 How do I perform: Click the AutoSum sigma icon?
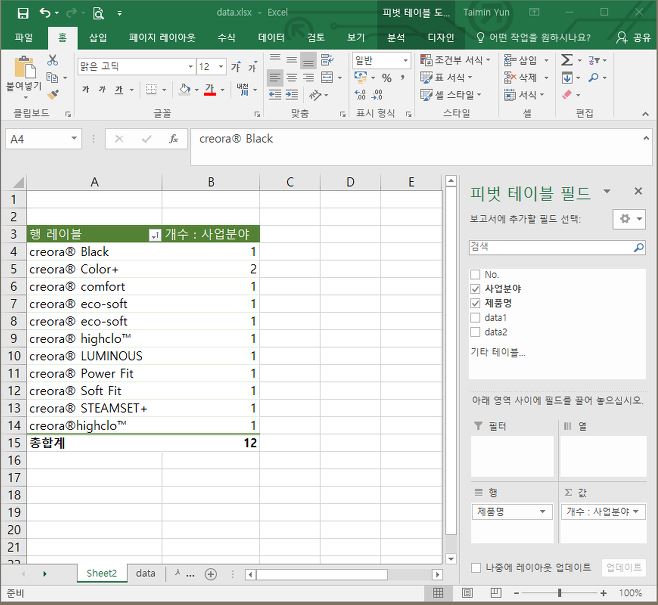tap(567, 60)
